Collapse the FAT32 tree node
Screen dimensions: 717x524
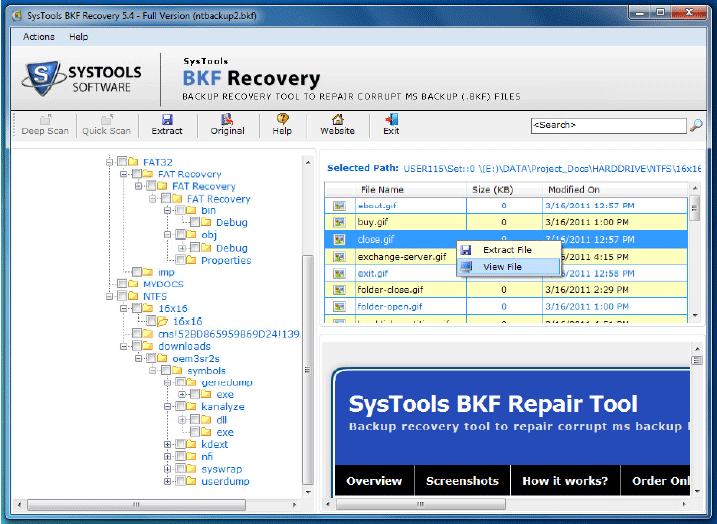click(x=109, y=162)
